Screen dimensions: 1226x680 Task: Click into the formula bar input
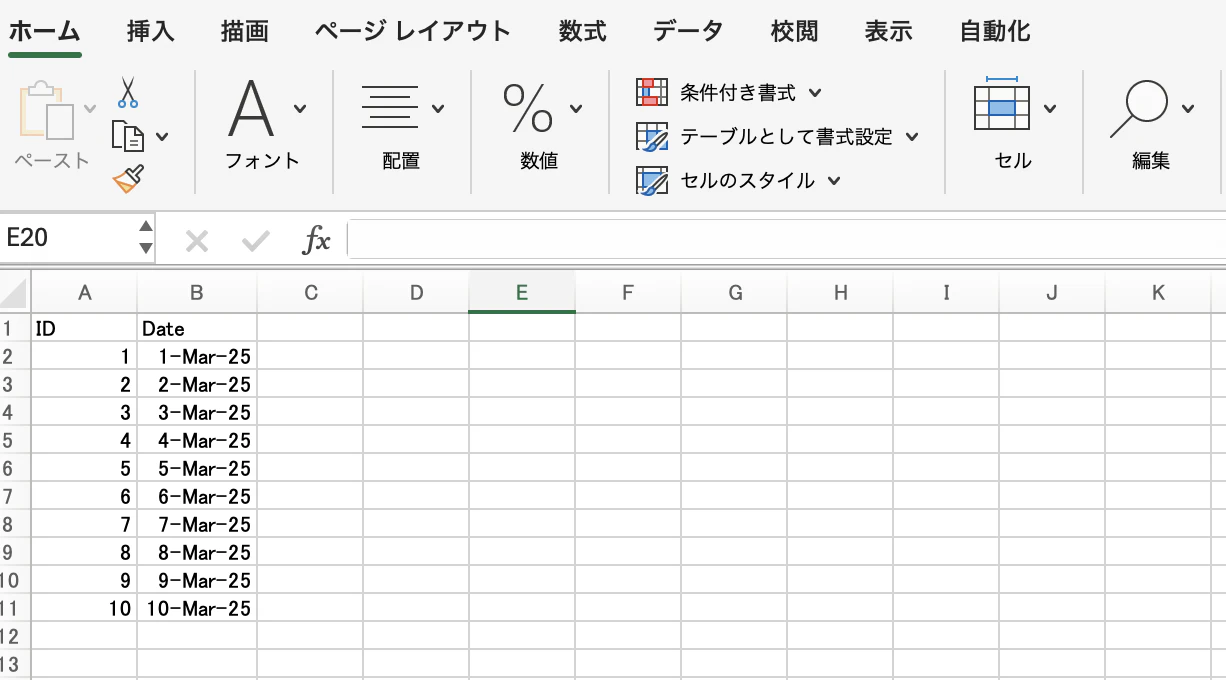tap(786, 240)
